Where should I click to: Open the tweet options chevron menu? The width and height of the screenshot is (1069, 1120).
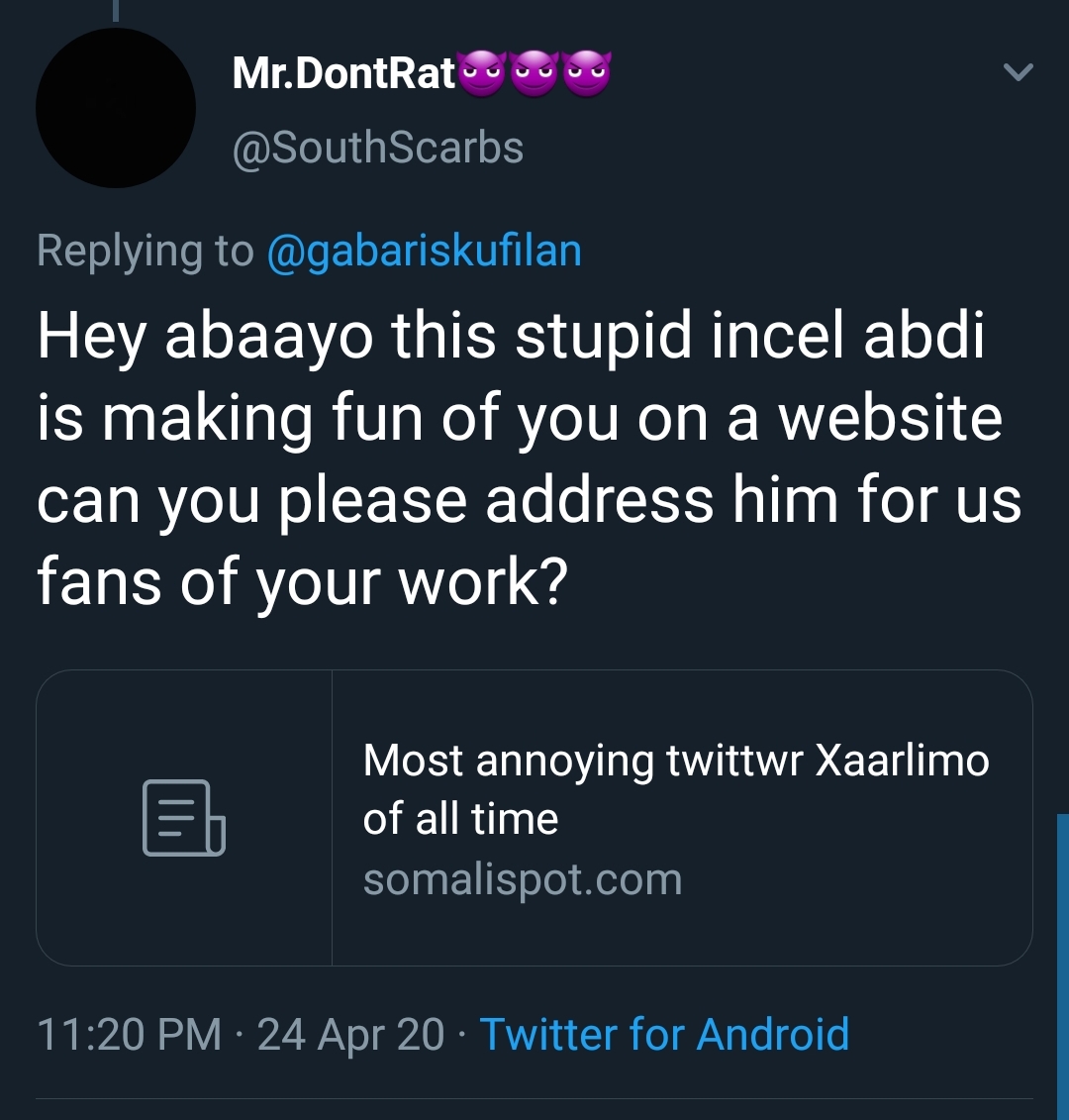coord(1018,71)
